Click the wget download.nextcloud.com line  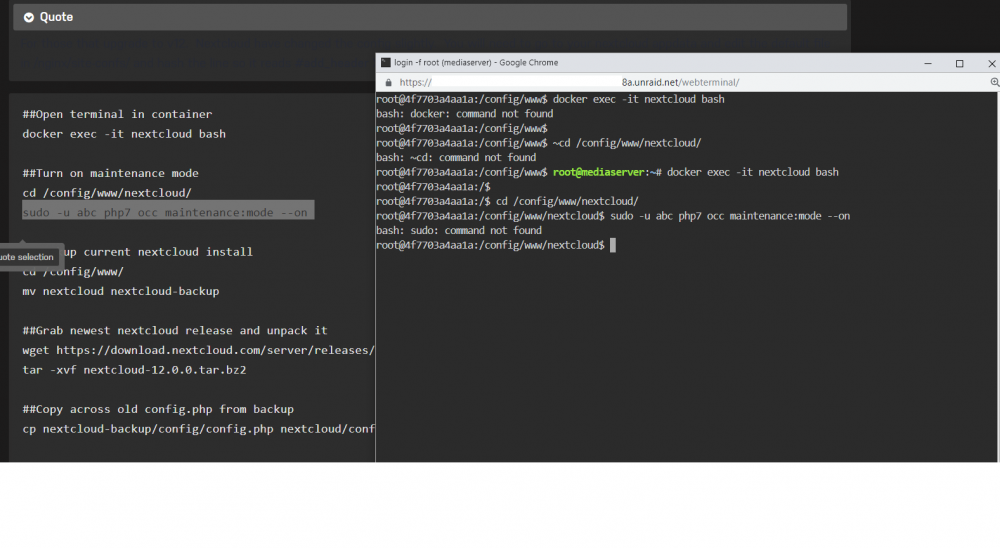[198, 350]
